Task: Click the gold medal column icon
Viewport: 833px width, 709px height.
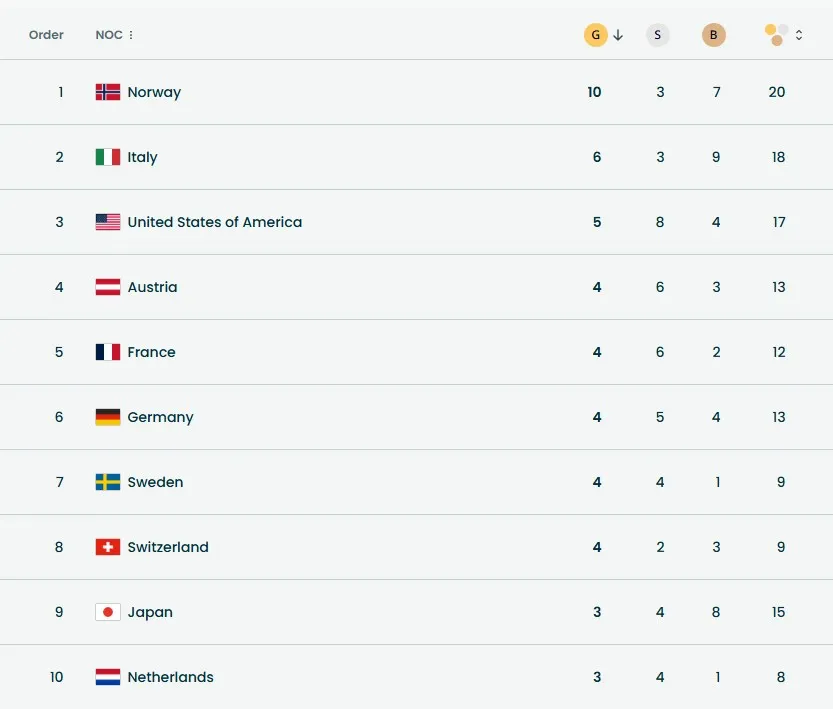Action: point(595,35)
